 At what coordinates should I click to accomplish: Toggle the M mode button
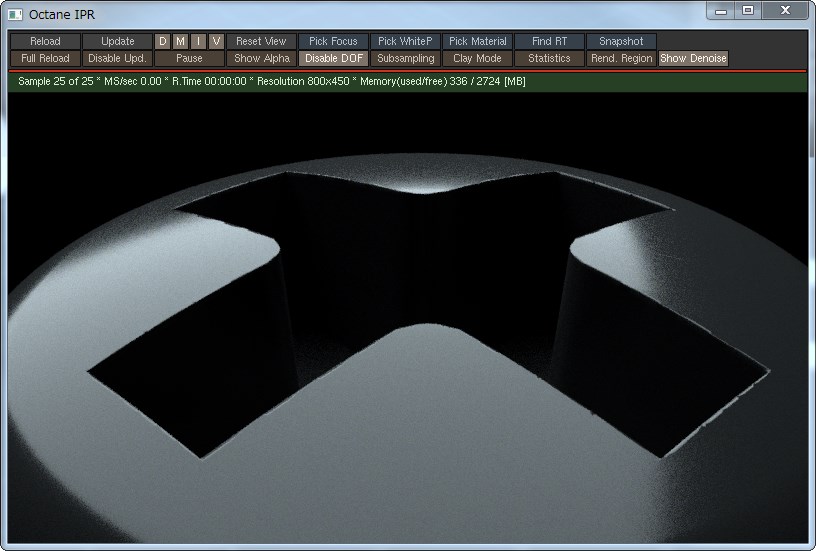point(181,41)
